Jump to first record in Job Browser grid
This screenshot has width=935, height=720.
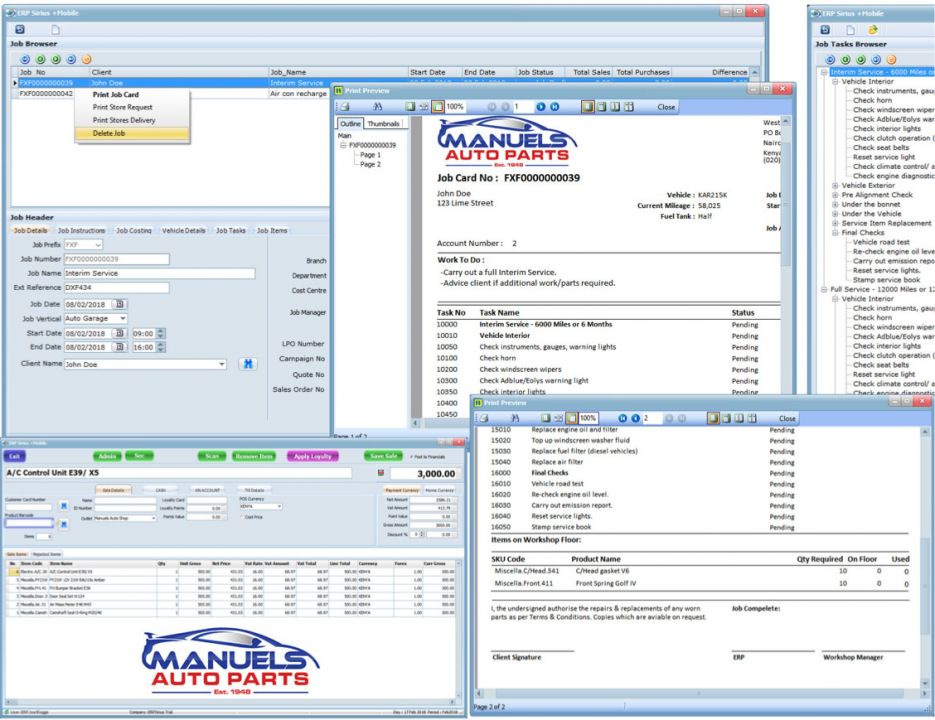coord(25,59)
